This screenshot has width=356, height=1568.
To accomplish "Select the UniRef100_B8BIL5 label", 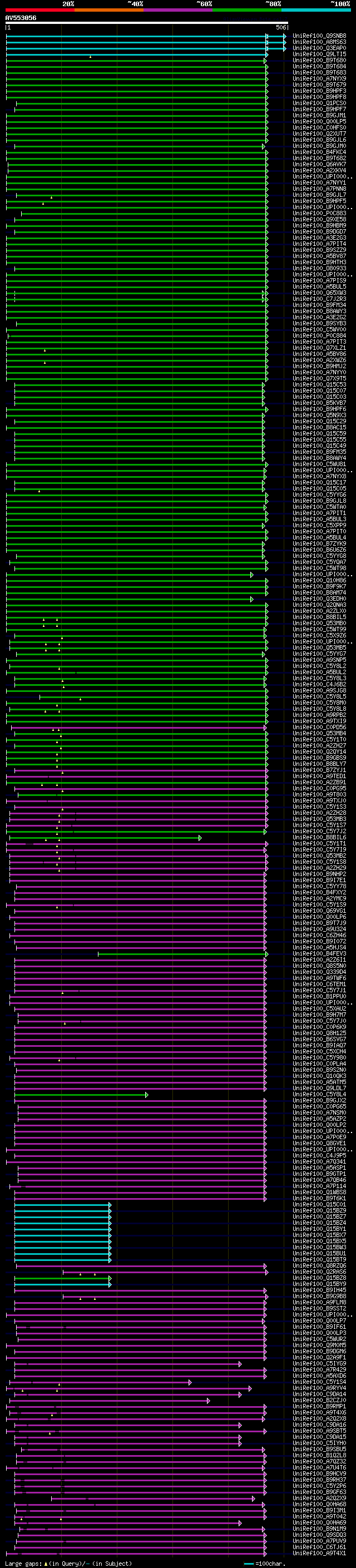I will (x=319, y=617).
